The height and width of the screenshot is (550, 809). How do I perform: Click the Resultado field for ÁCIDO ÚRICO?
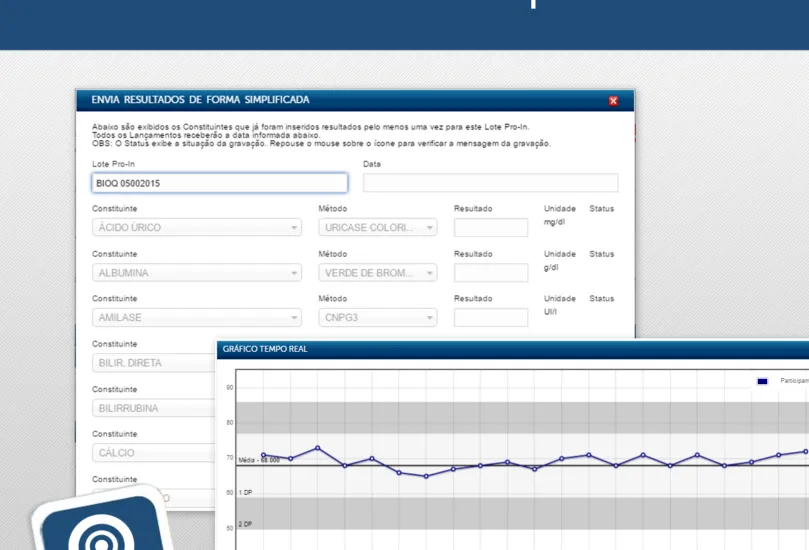(490, 228)
